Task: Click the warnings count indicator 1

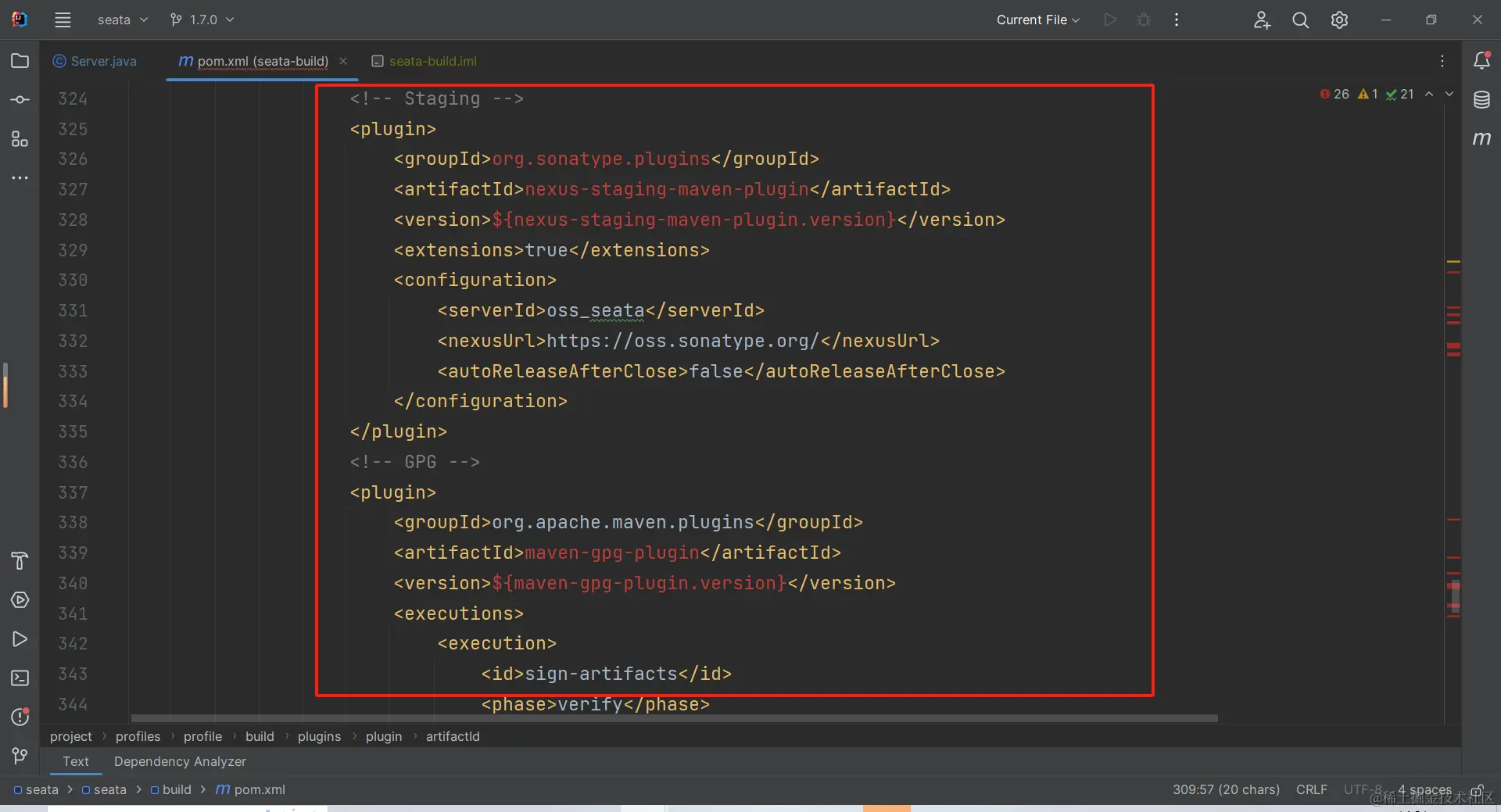Action: coord(1368,94)
